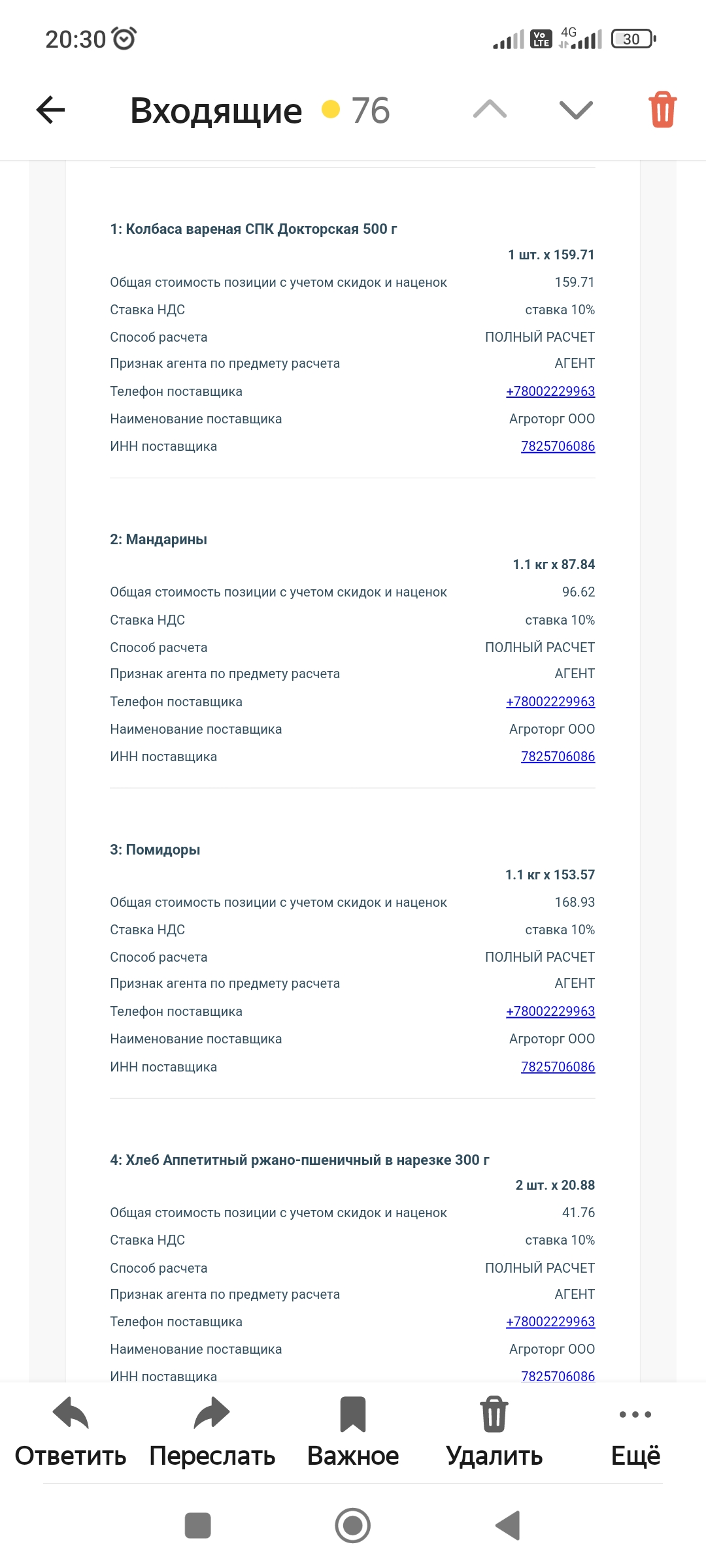
Task: Tap the yellow unread marker dot
Action: (x=331, y=110)
